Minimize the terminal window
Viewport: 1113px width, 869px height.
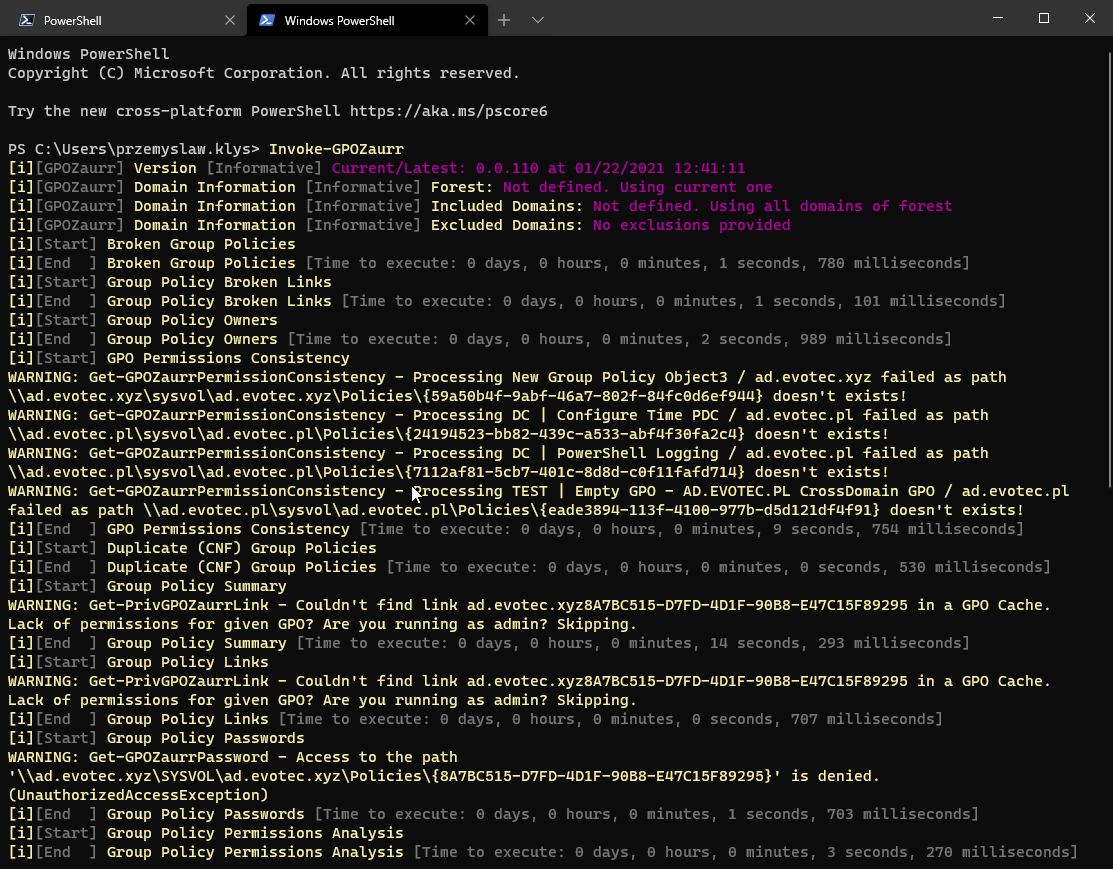point(997,18)
